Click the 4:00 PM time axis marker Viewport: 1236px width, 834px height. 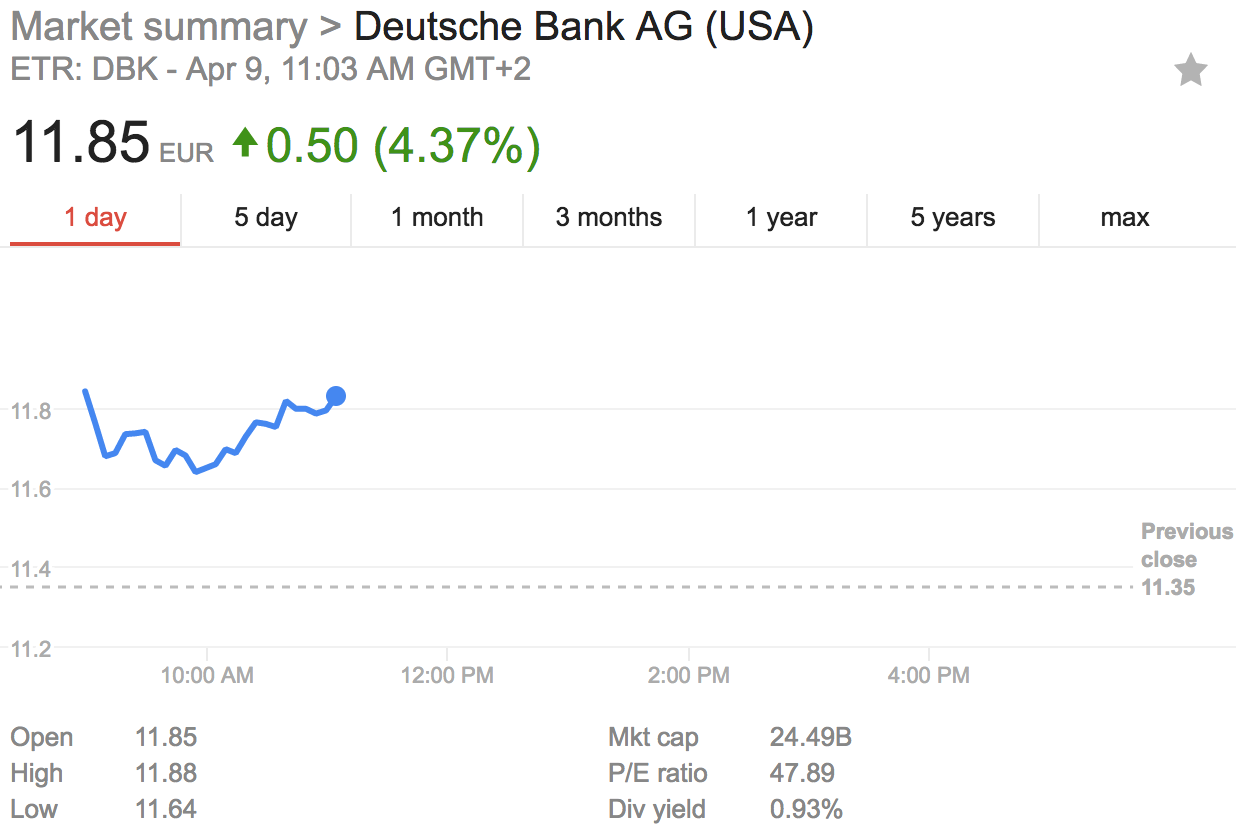click(x=928, y=676)
